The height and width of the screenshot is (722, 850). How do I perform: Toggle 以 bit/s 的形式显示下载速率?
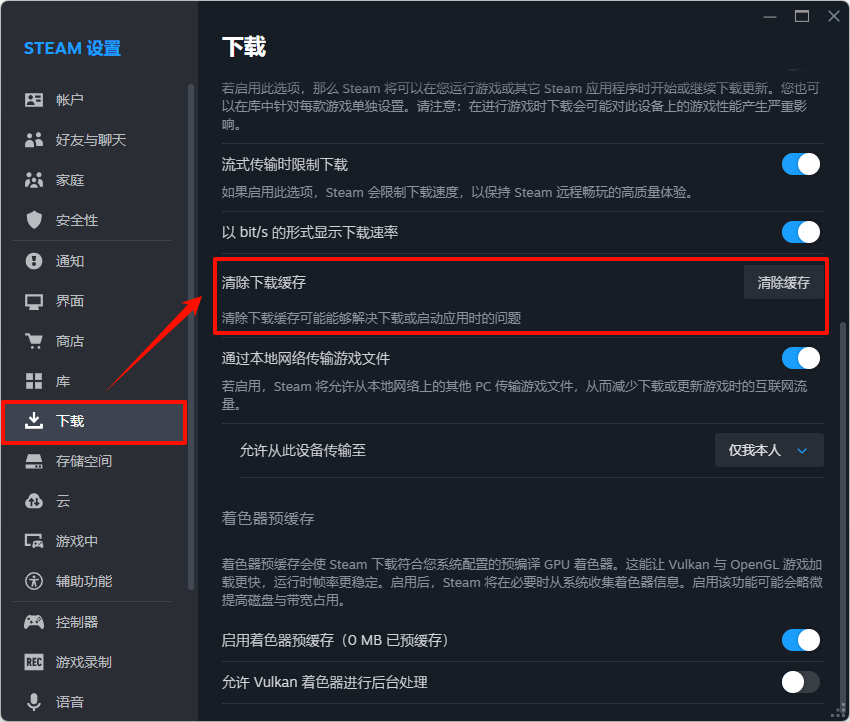click(800, 232)
